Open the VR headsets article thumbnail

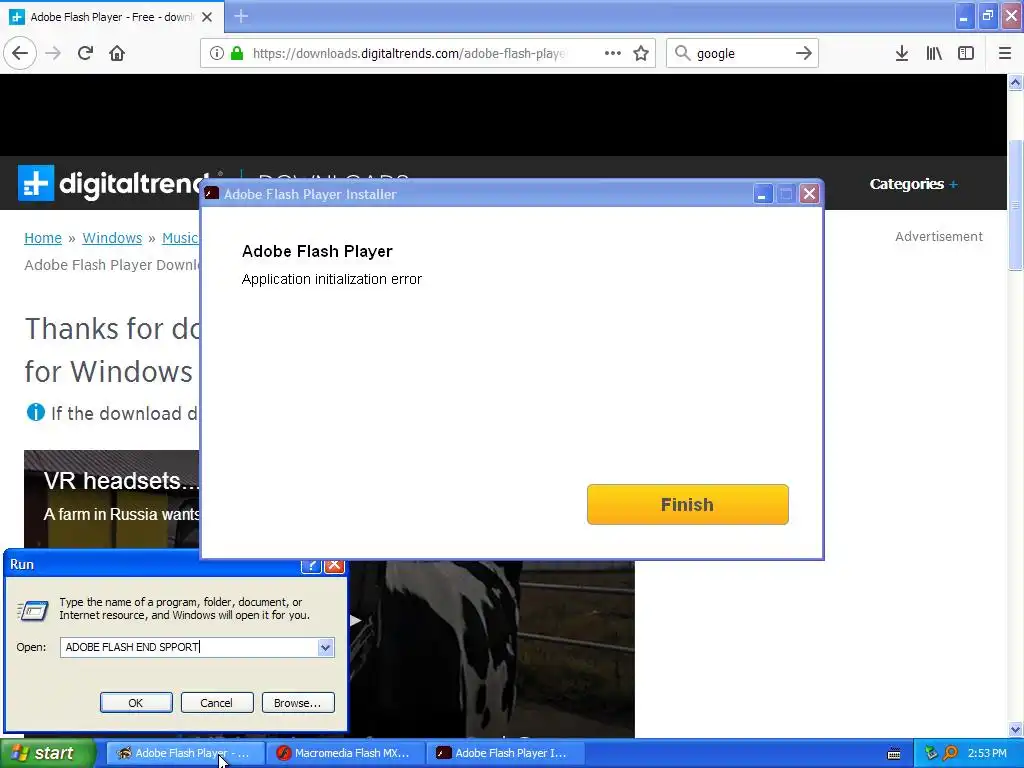(x=112, y=498)
